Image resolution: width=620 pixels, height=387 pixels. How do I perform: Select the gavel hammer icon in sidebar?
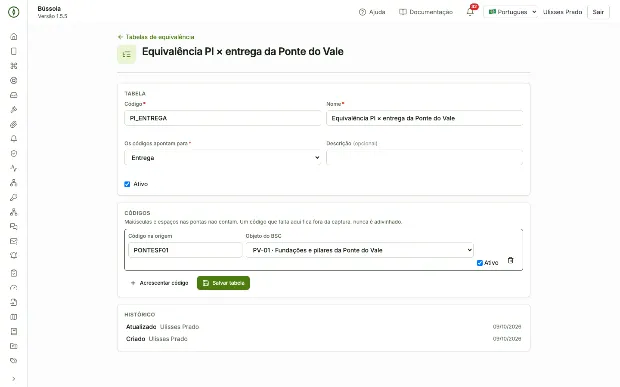click(13, 110)
